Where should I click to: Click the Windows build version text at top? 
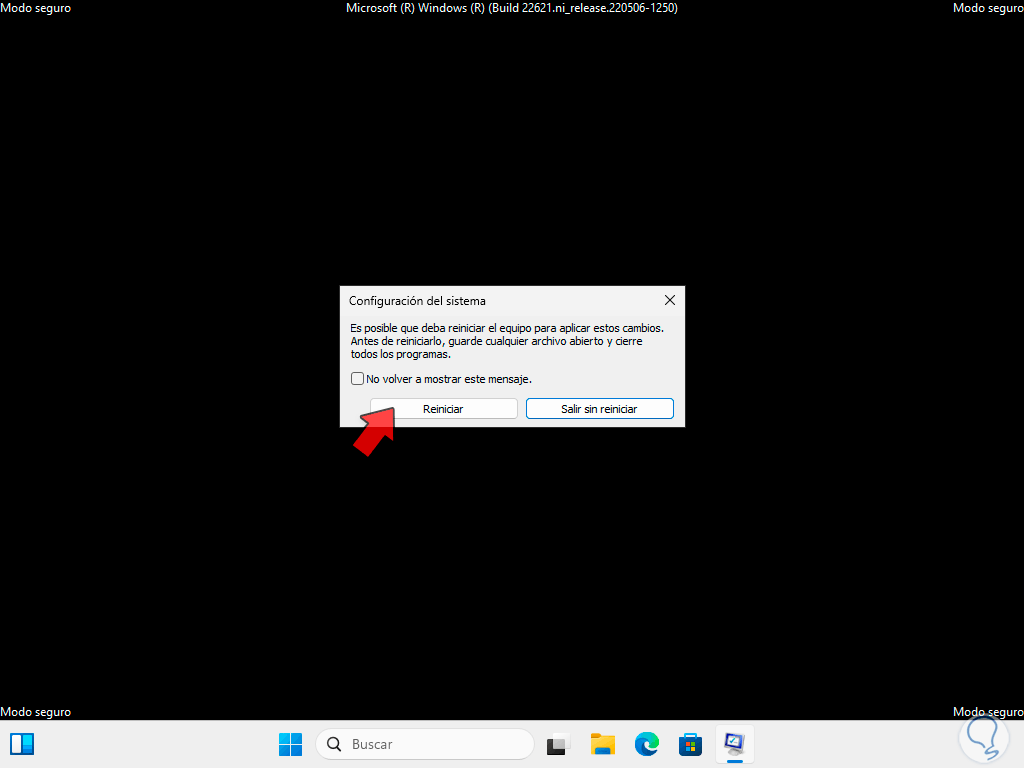point(511,8)
